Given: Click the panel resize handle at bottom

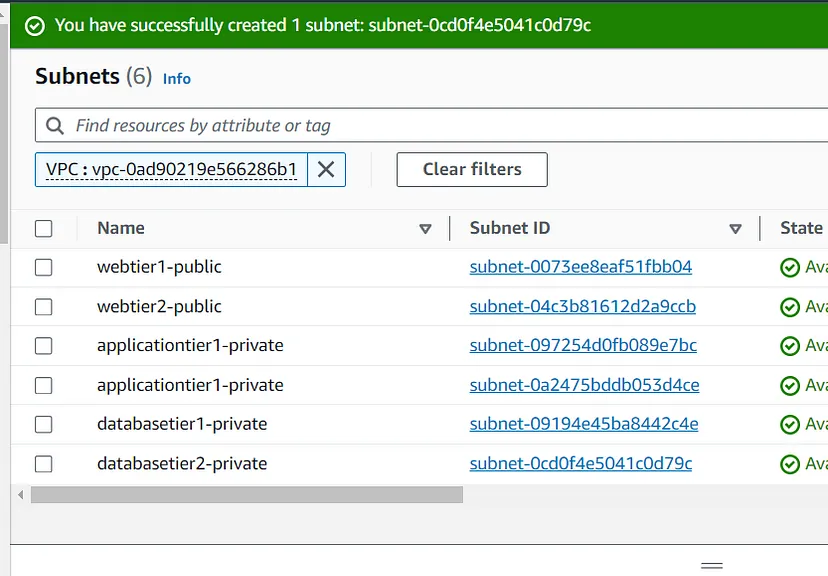Looking at the screenshot, I should [x=712, y=566].
